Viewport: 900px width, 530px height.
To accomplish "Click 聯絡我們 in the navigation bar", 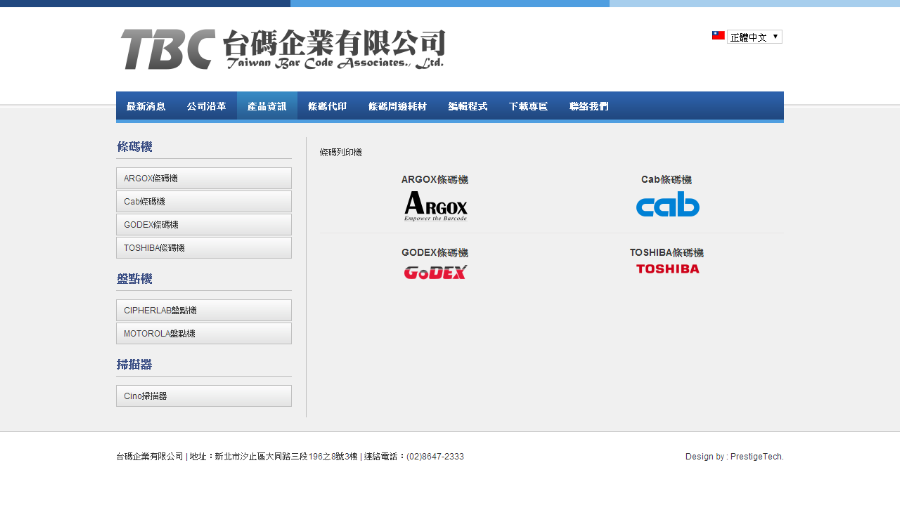I will click(x=588, y=106).
